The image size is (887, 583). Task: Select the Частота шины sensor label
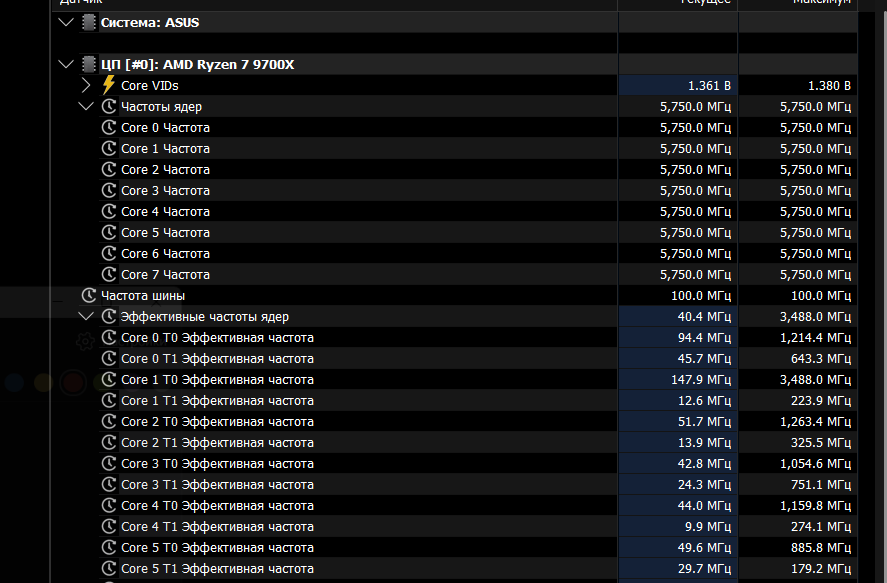coord(143,296)
